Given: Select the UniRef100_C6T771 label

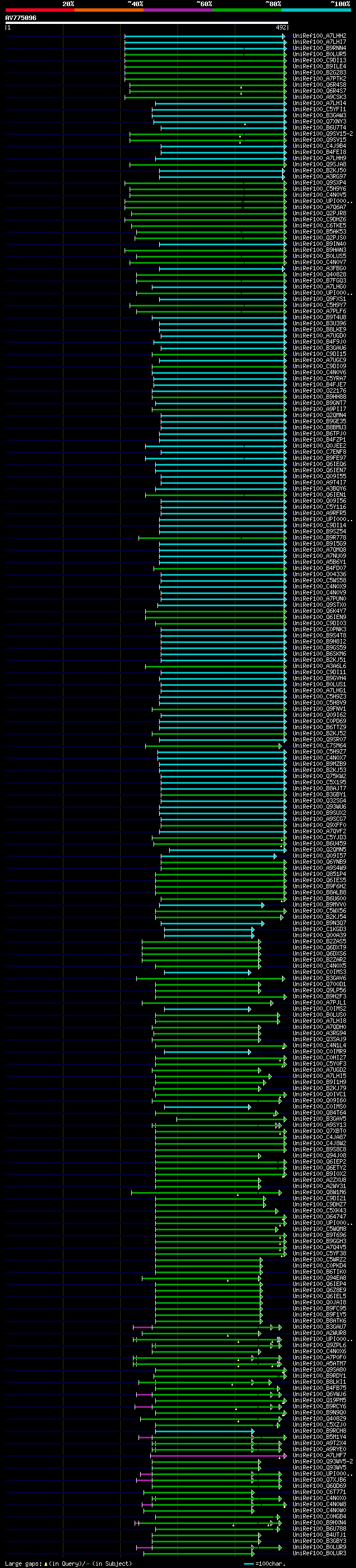Looking at the screenshot, I should click(x=319, y=1492).
